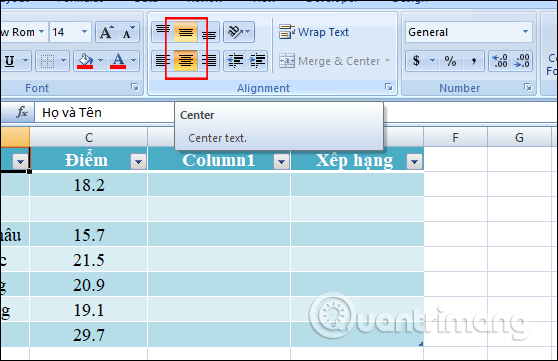Open the Column1 filter dropdown
558x361 pixels.
coord(281,162)
